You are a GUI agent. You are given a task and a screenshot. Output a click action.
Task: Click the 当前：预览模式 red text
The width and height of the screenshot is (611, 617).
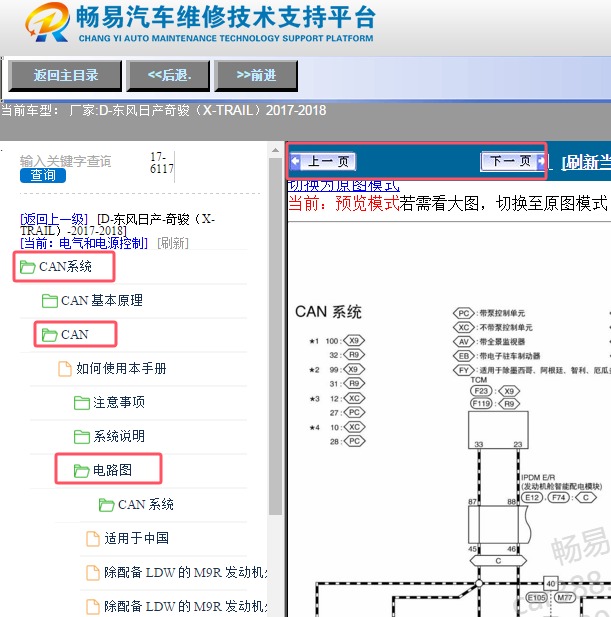344,204
